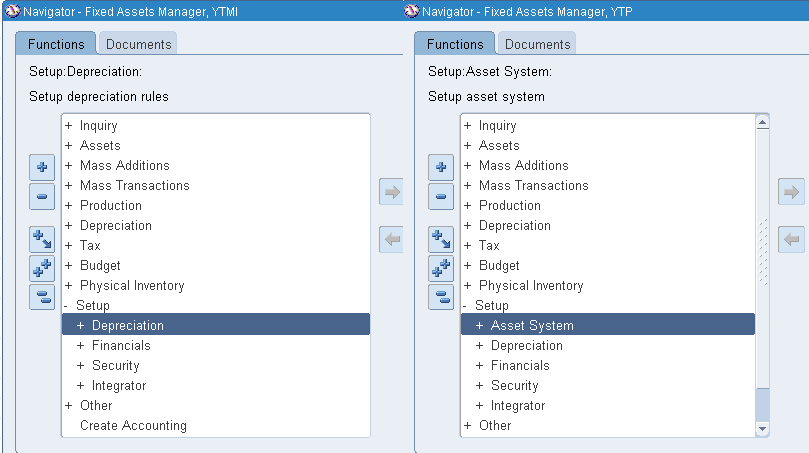Click Add to List arrow in YTMI navigator
The image size is (809, 453).
click(x=392, y=192)
